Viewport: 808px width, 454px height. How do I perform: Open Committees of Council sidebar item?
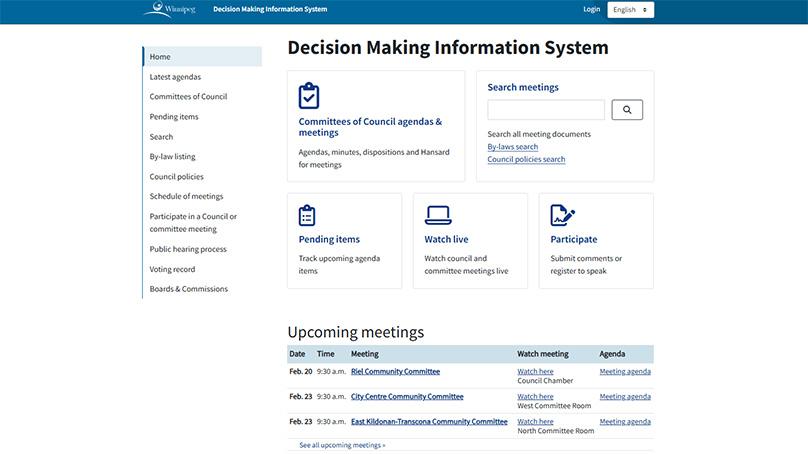pos(188,96)
